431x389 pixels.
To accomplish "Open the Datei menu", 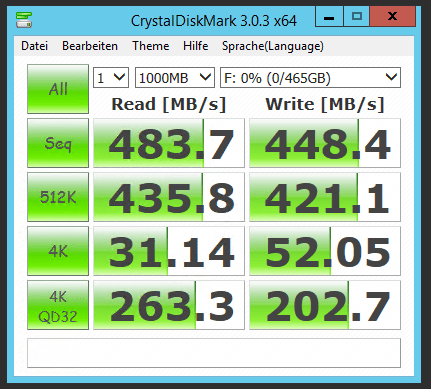I will pos(34,46).
